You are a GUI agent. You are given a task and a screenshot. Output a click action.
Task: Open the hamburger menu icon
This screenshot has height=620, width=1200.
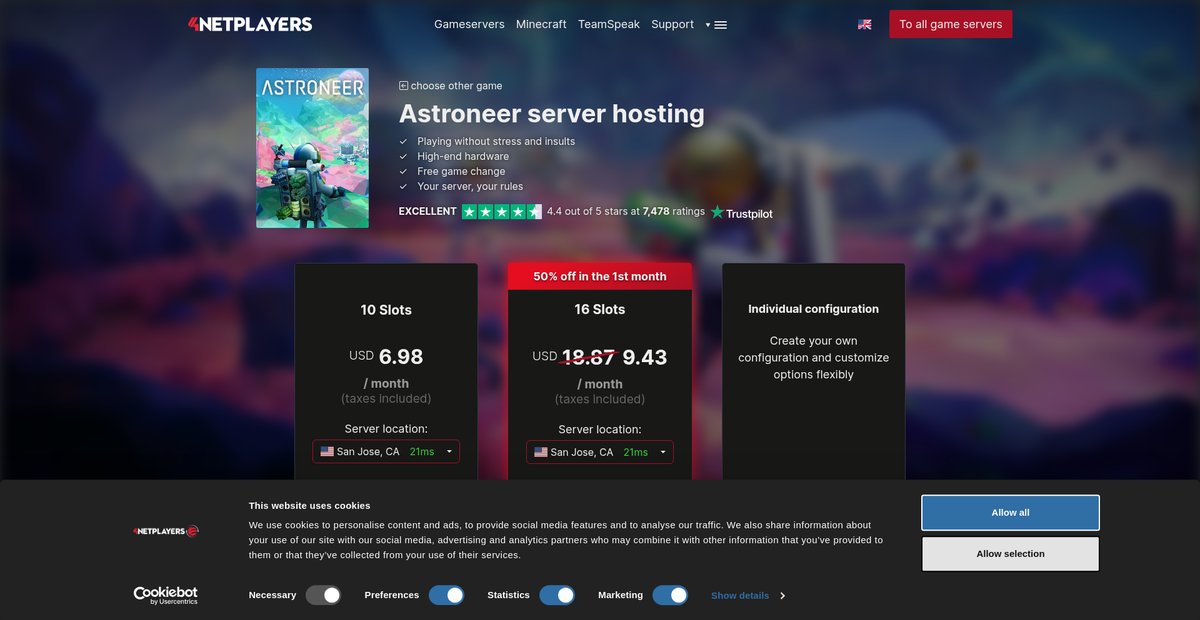721,25
